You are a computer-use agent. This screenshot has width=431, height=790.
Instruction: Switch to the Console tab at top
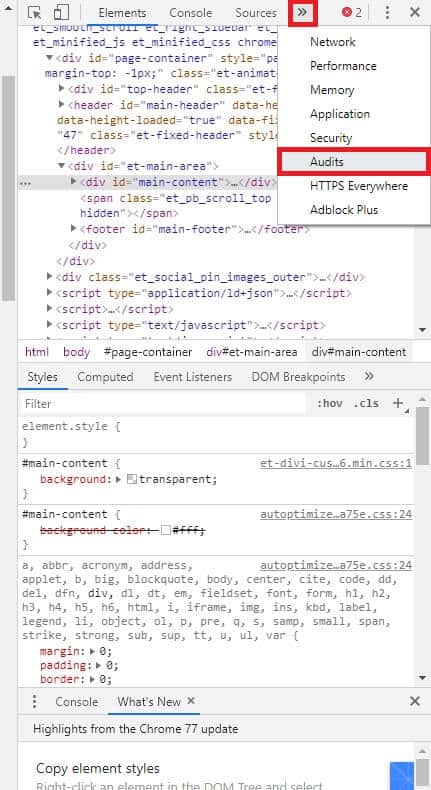pyautogui.click(x=191, y=13)
